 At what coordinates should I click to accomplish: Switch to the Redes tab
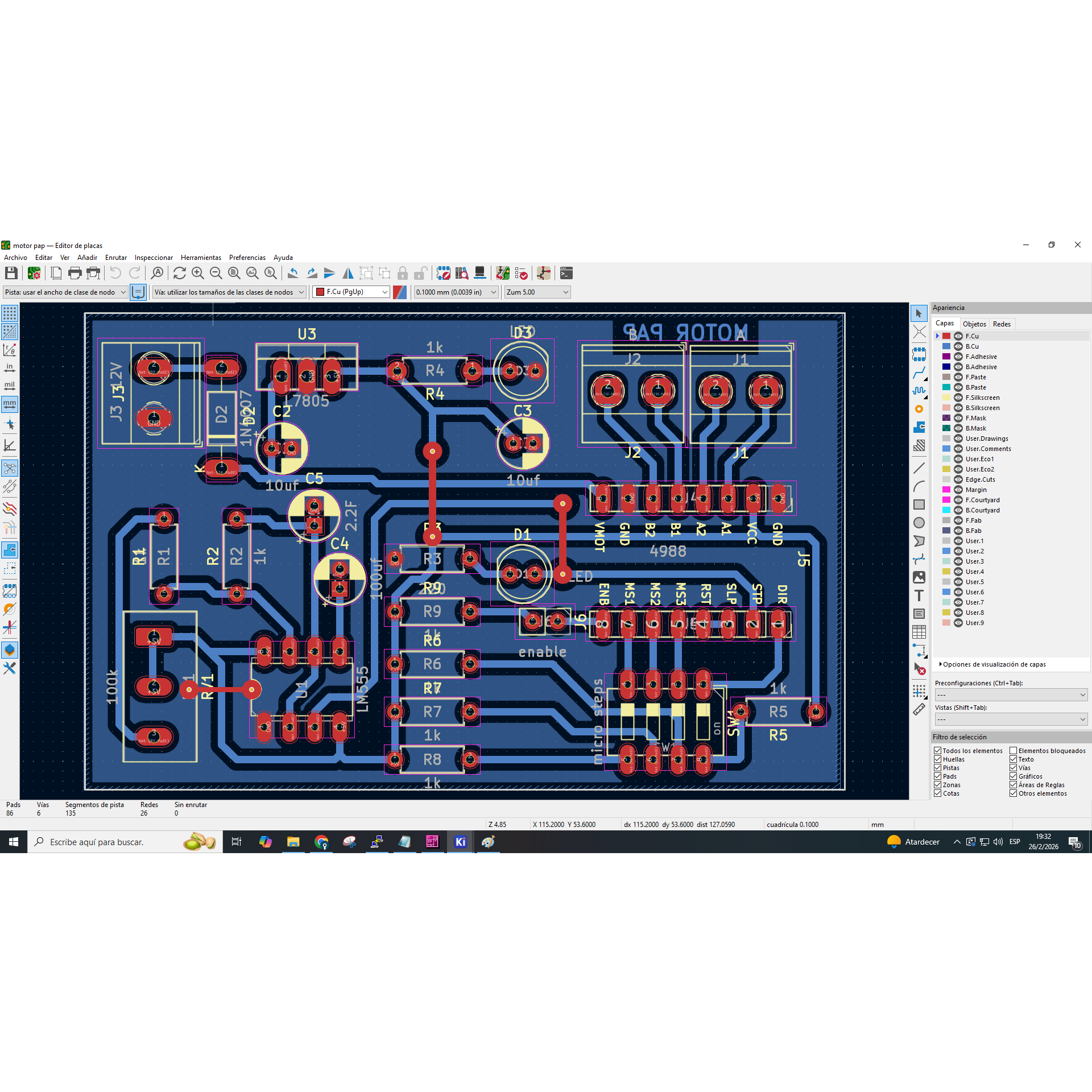[1002, 324]
